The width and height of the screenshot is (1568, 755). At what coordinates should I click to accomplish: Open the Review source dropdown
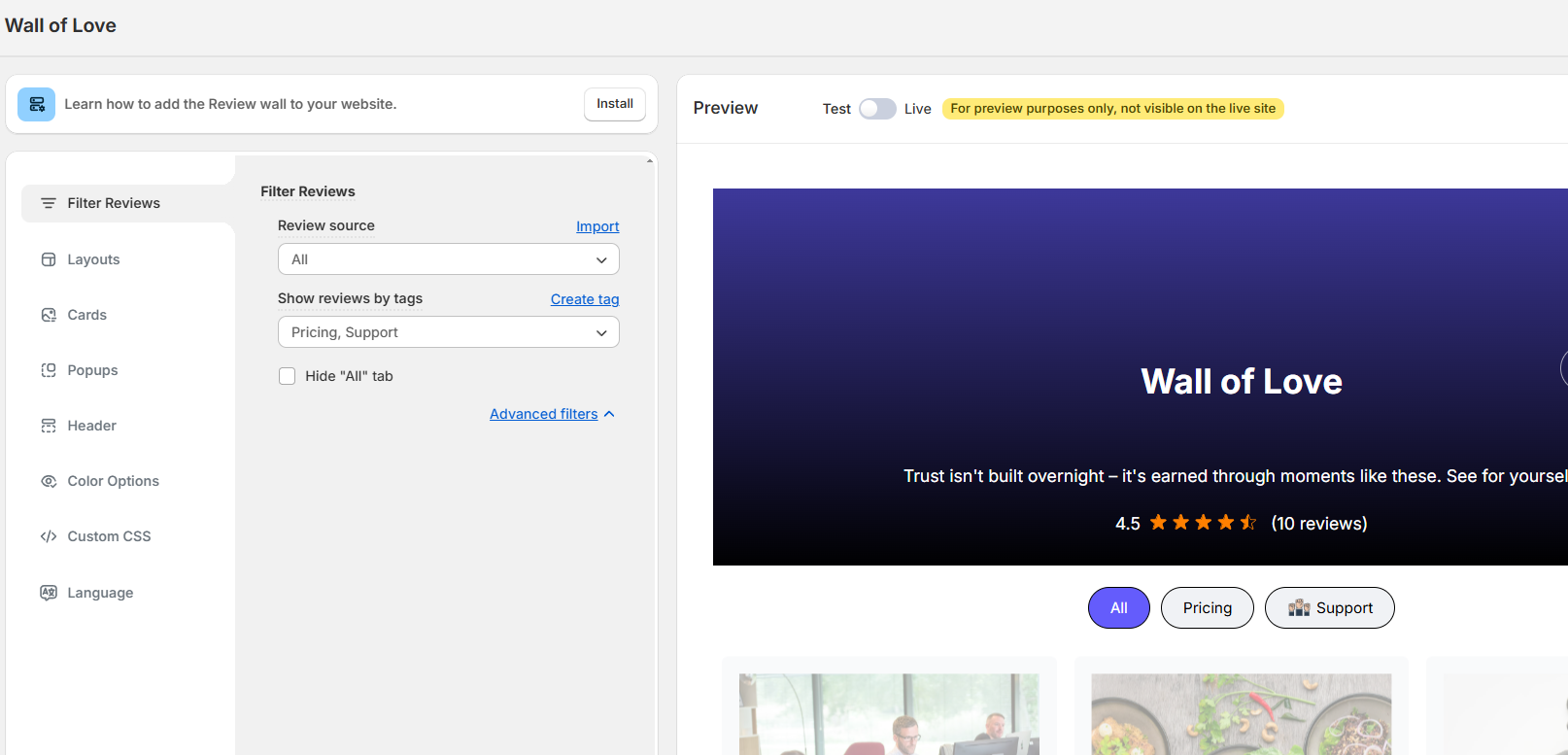tap(448, 259)
